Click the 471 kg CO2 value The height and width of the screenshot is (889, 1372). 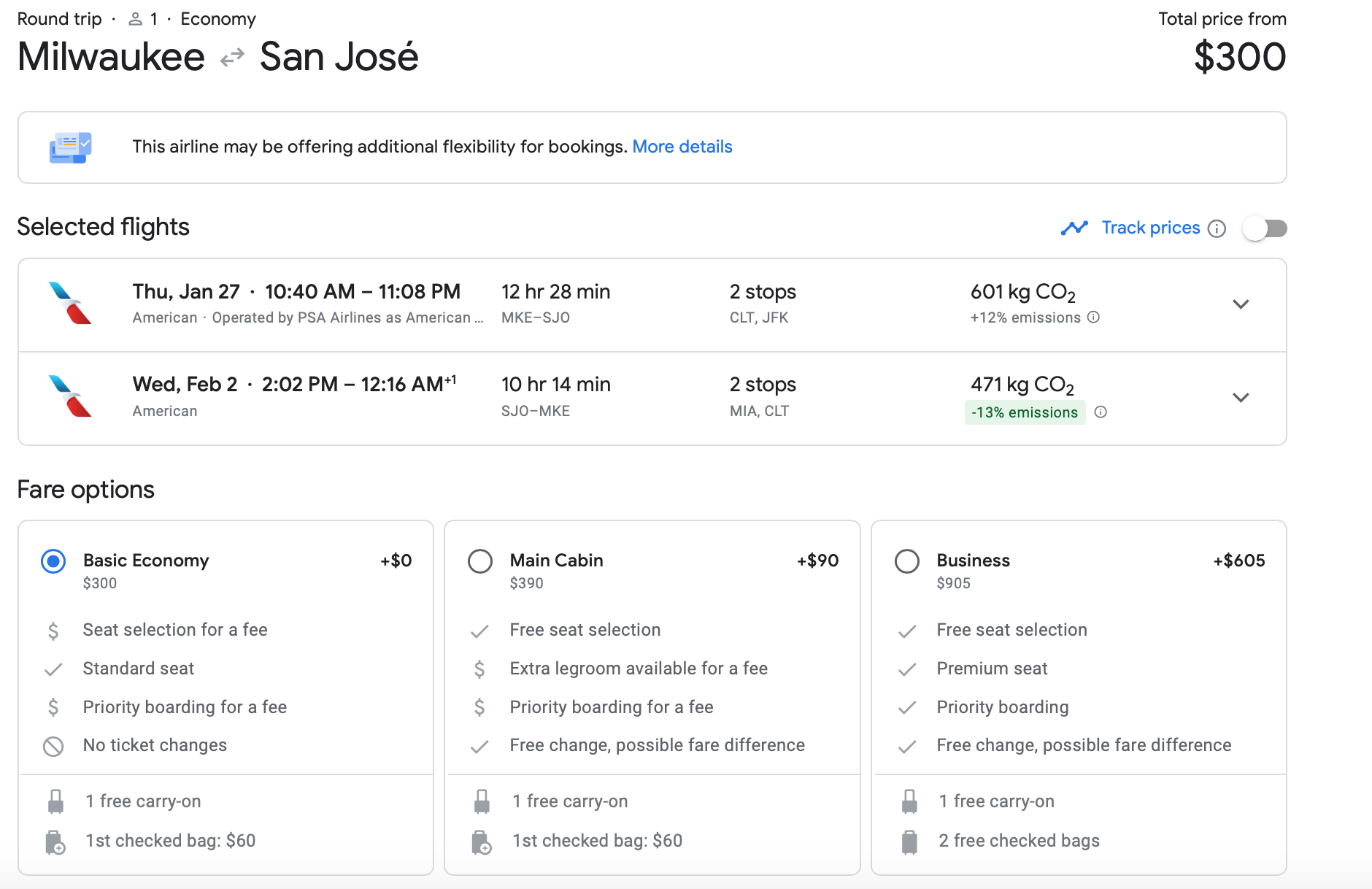pyautogui.click(x=1022, y=385)
